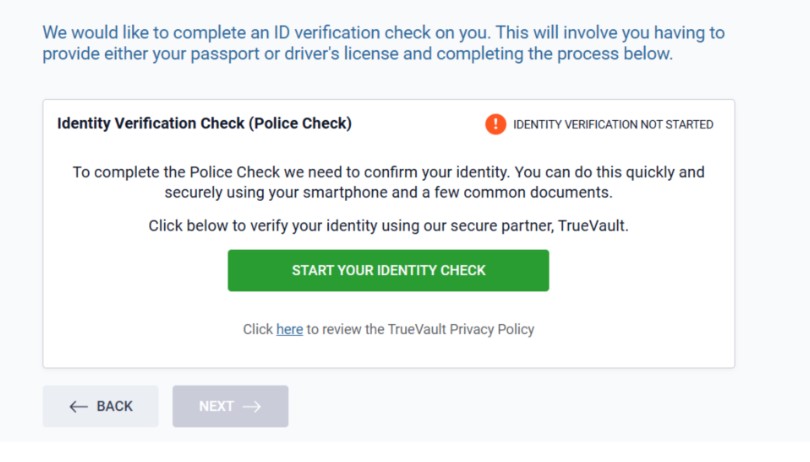The height and width of the screenshot is (462, 810).
Task: Click the 'To complete the Police Check' sentence
Action: (x=388, y=172)
